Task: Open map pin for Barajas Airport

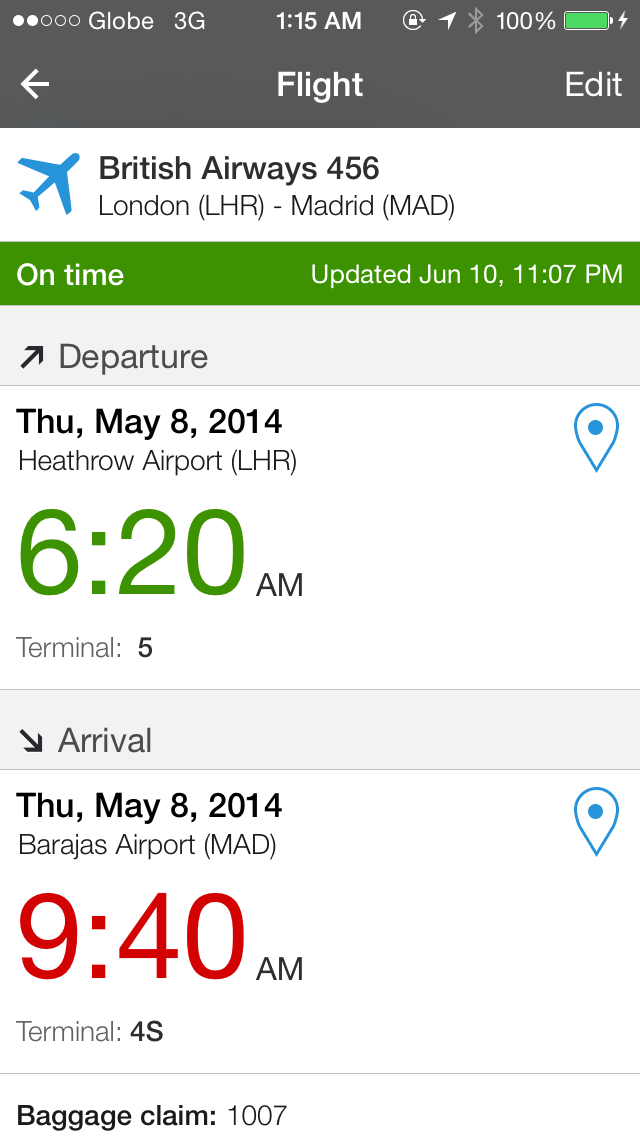Action: 596,821
